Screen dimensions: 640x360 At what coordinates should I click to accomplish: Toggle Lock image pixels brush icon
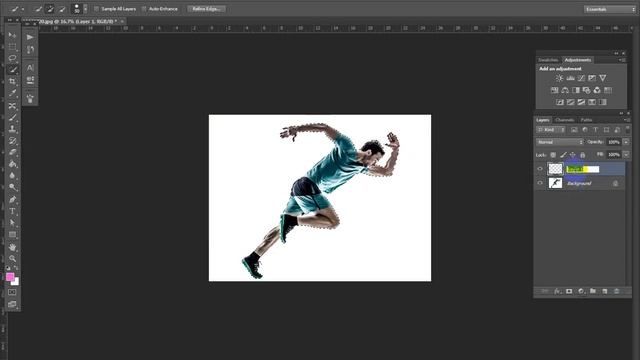click(563, 155)
